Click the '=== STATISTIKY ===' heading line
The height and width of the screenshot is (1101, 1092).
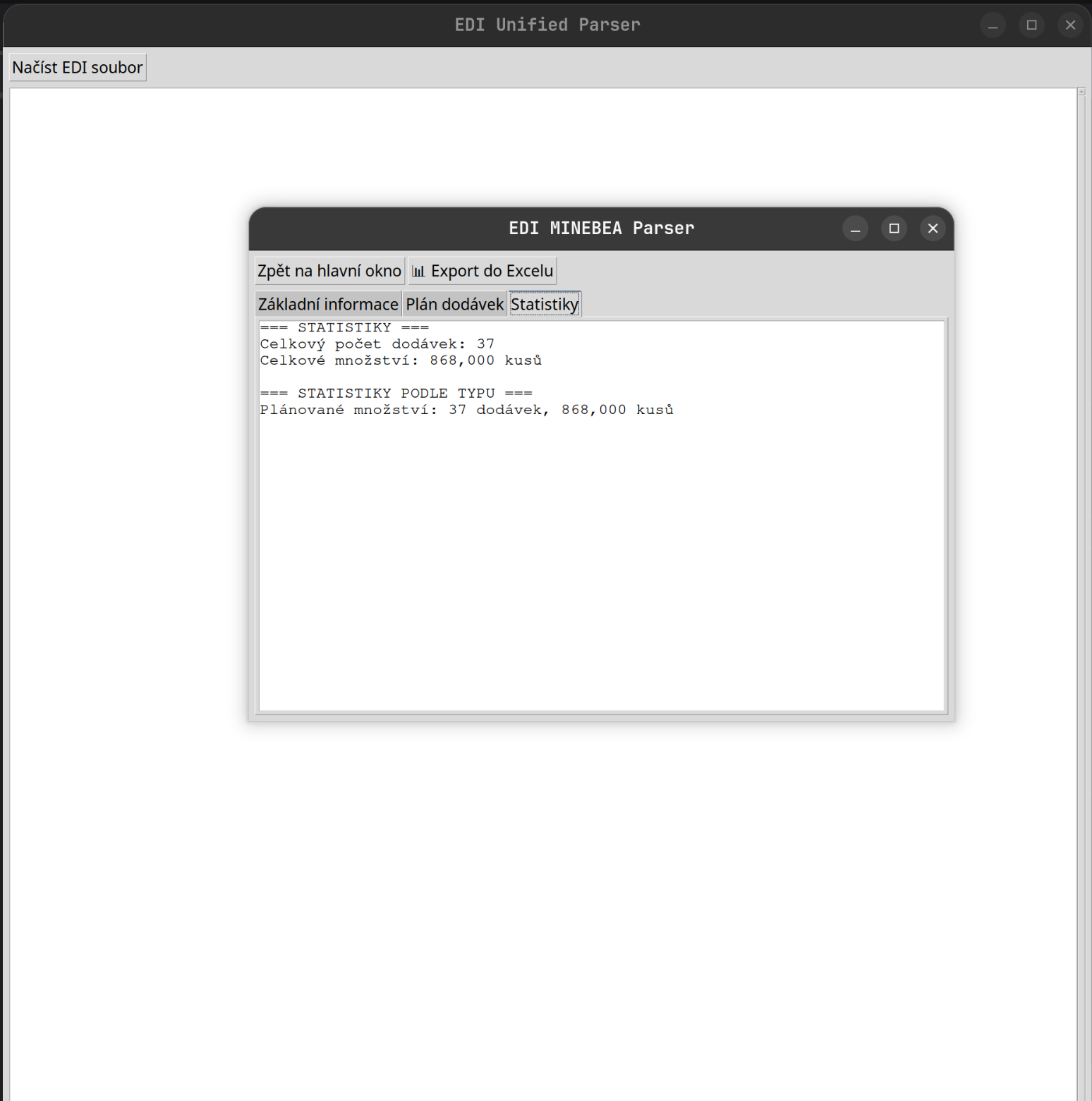pyautogui.click(x=344, y=327)
